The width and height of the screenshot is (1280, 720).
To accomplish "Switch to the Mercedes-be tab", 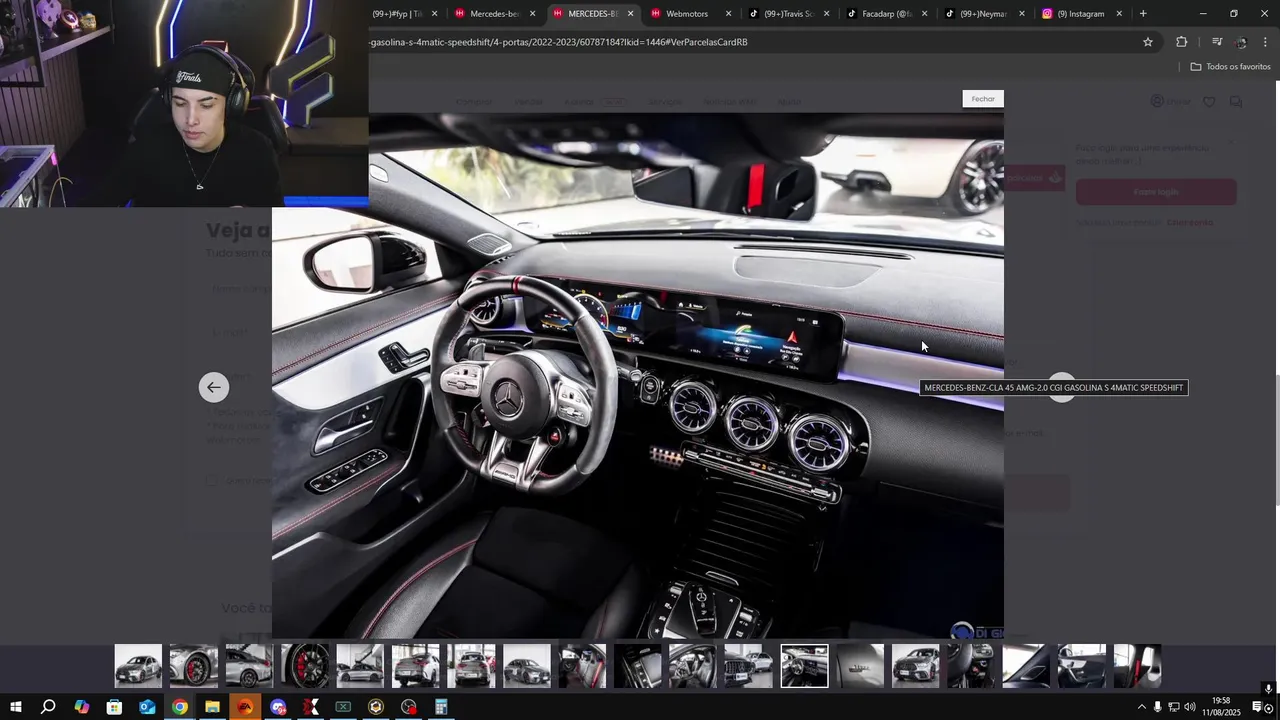I will tap(495, 14).
